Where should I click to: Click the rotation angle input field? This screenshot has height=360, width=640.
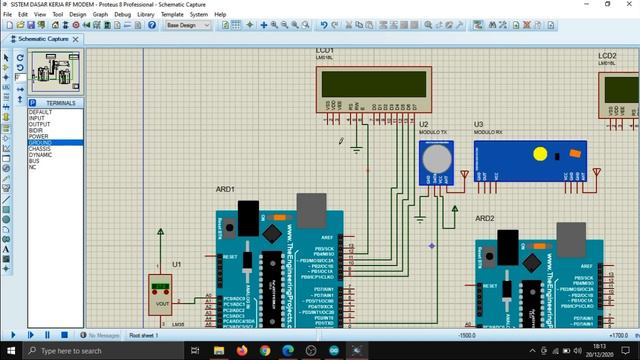tap(20, 78)
